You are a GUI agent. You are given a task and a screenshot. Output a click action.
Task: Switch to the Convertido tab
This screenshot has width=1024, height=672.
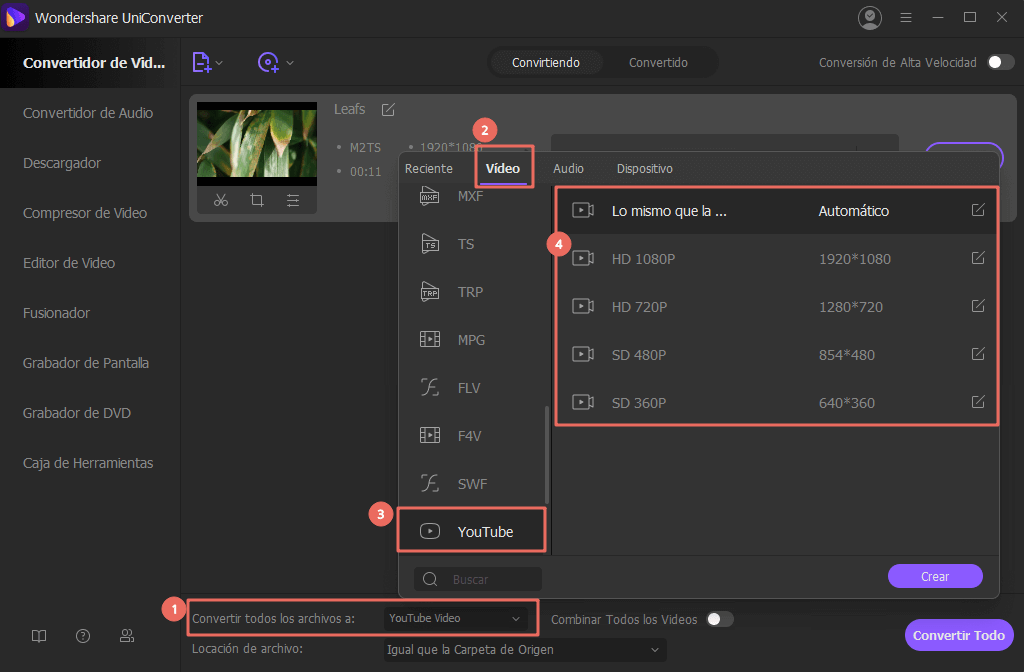[658, 62]
